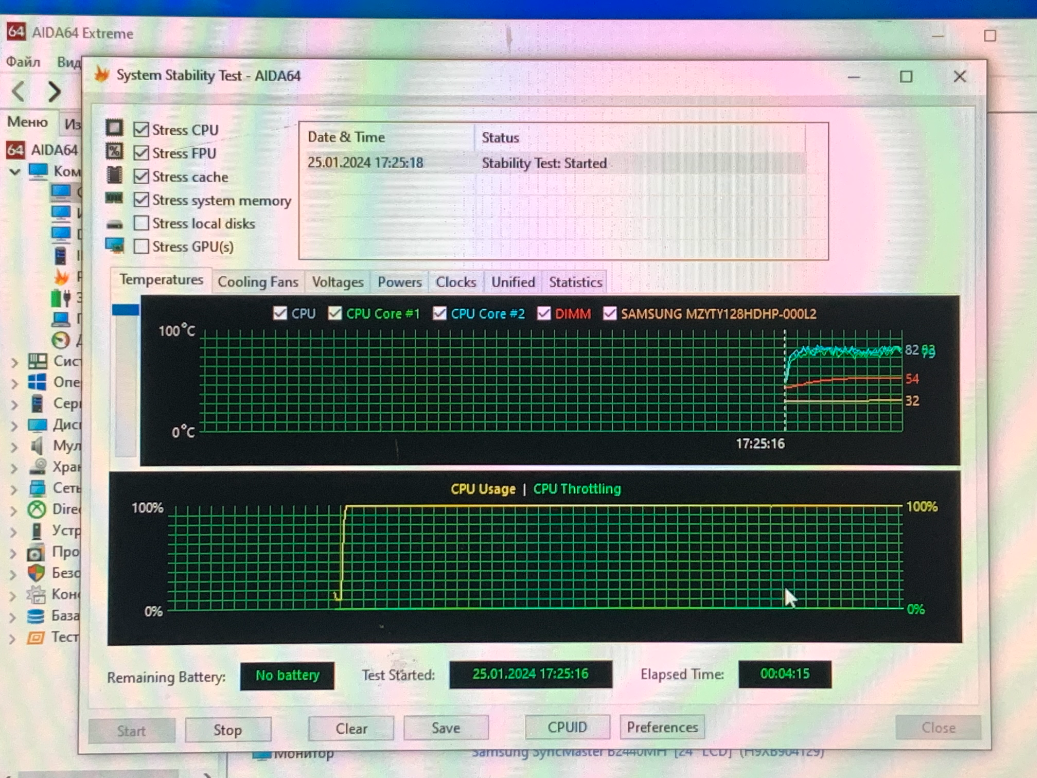1037x778 pixels.
Task: Expand the Сервер tree node
Action: click(14, 404)
